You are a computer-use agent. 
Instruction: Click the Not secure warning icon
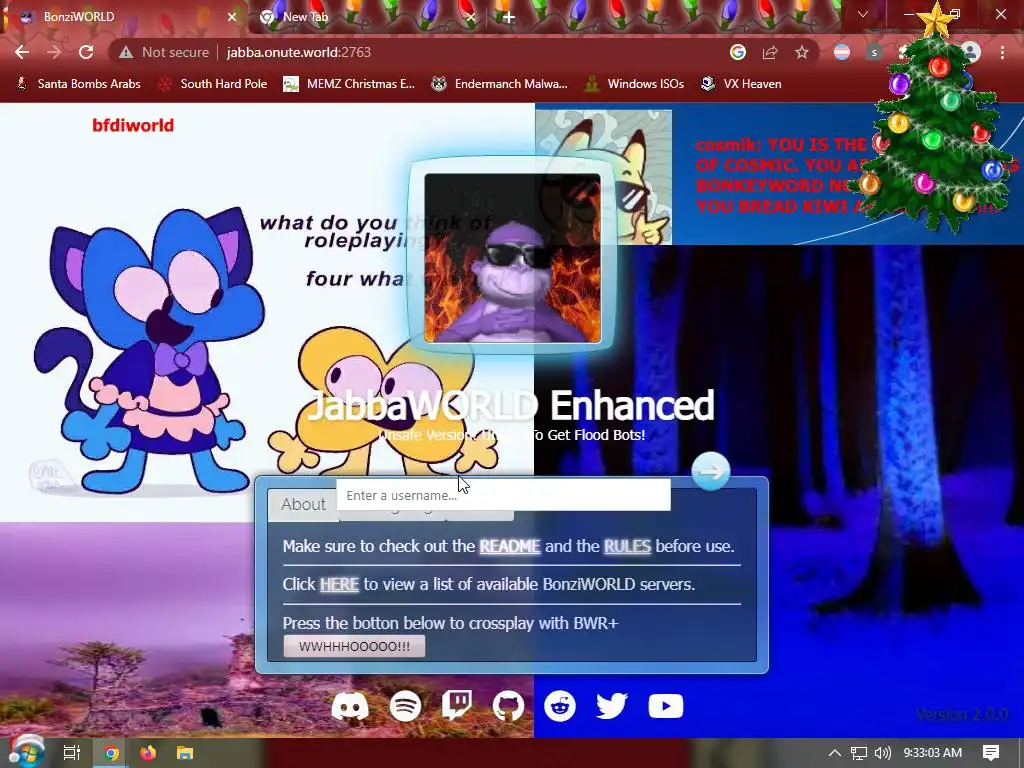click(x=125, y=52)
